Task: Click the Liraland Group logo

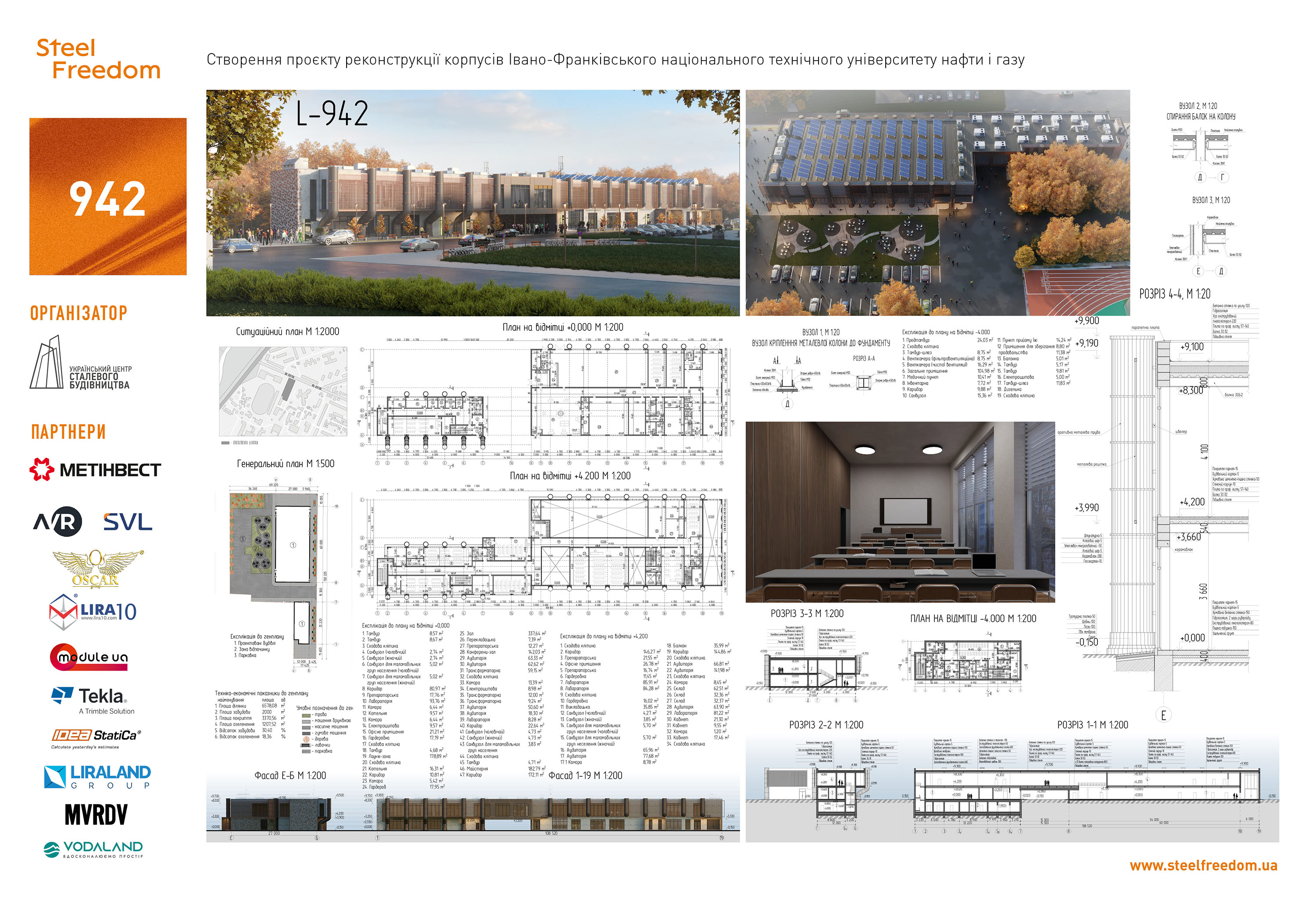Action: [97, 776]
